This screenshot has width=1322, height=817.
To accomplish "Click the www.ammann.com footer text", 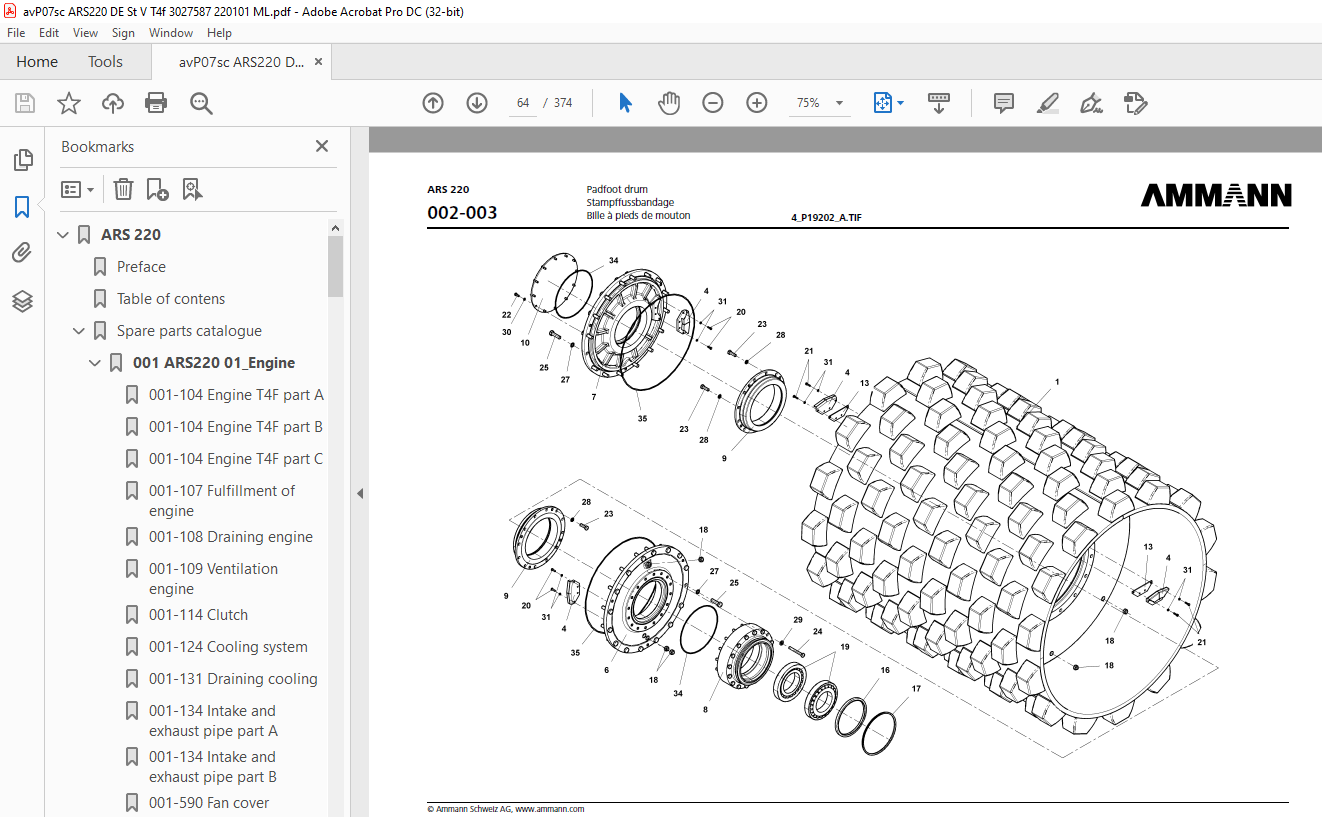I will 550,809.
